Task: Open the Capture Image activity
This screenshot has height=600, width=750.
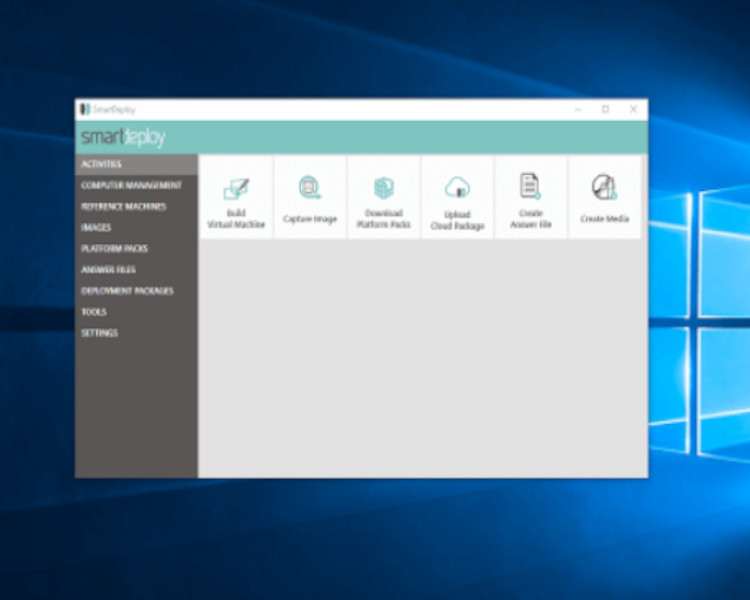Action: point(310,188)
